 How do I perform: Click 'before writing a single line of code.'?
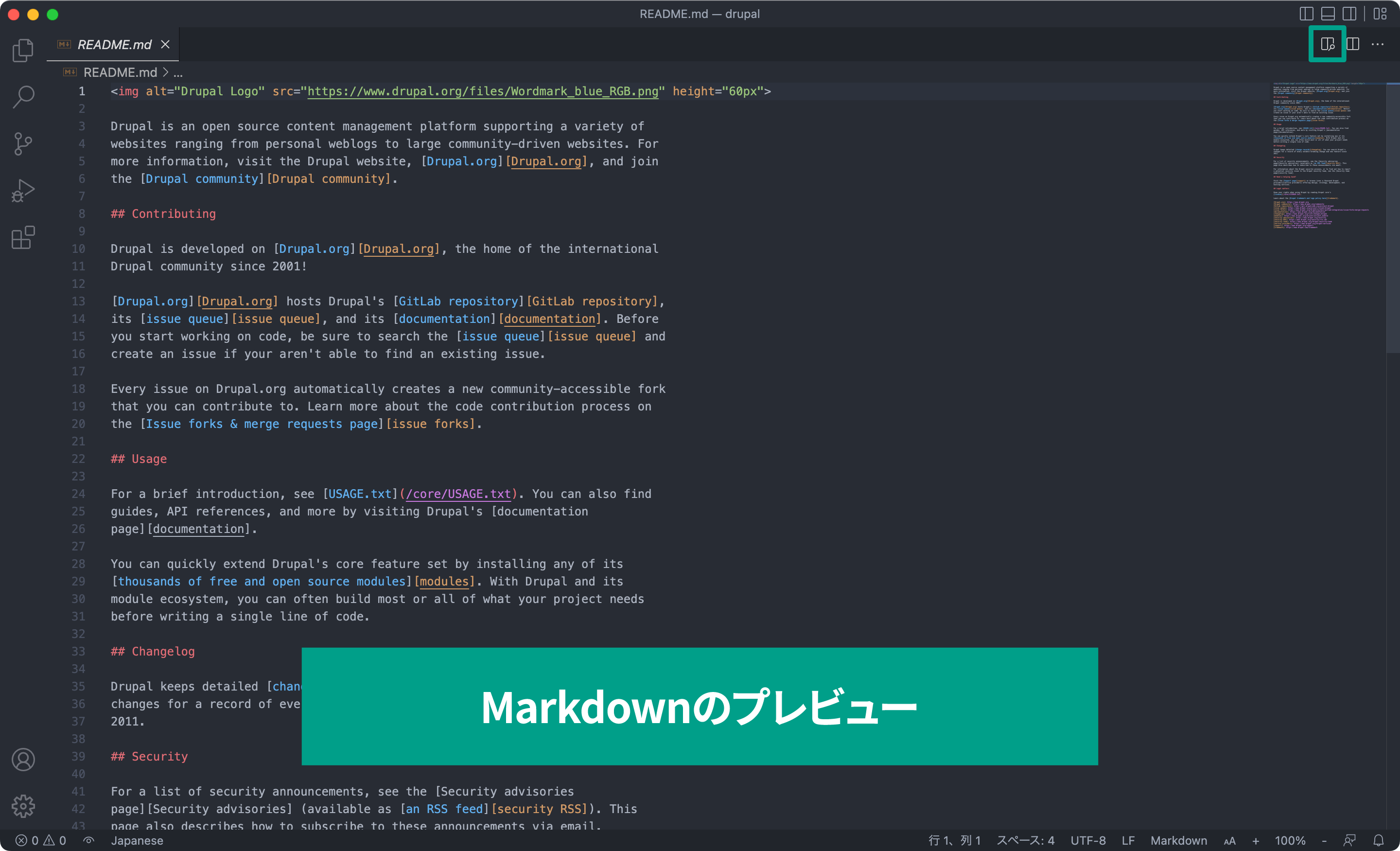click(240, 616)
